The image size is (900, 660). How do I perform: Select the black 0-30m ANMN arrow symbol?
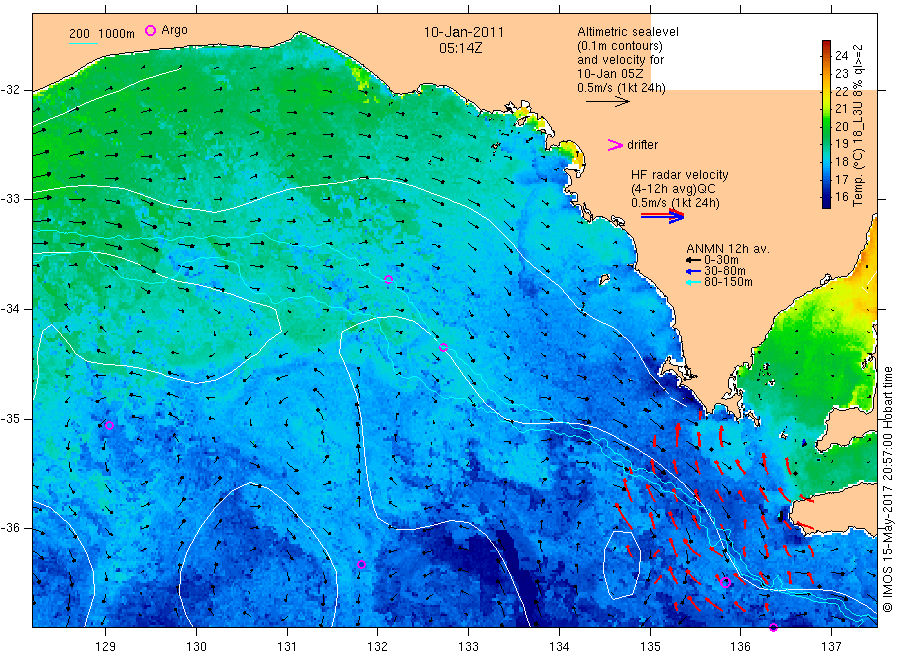(693, 261)
